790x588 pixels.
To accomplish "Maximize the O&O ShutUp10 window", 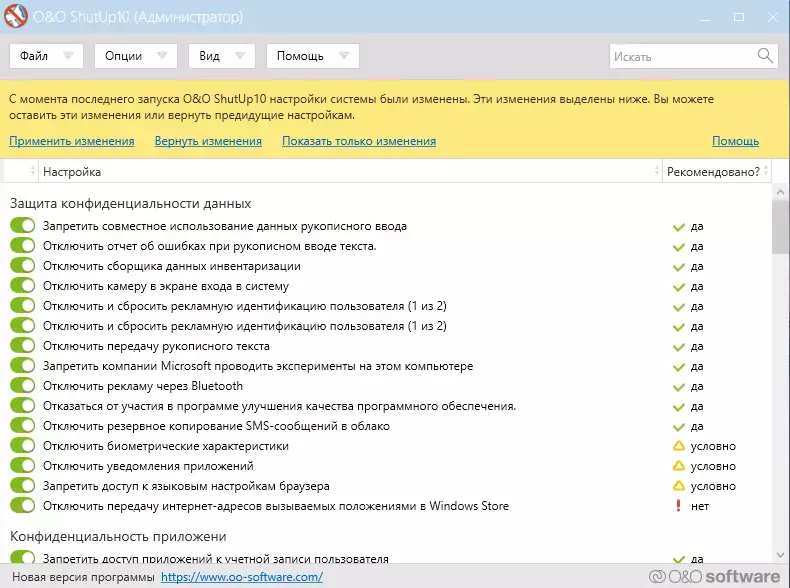I will pyautogui.click(x=739, y=17).
